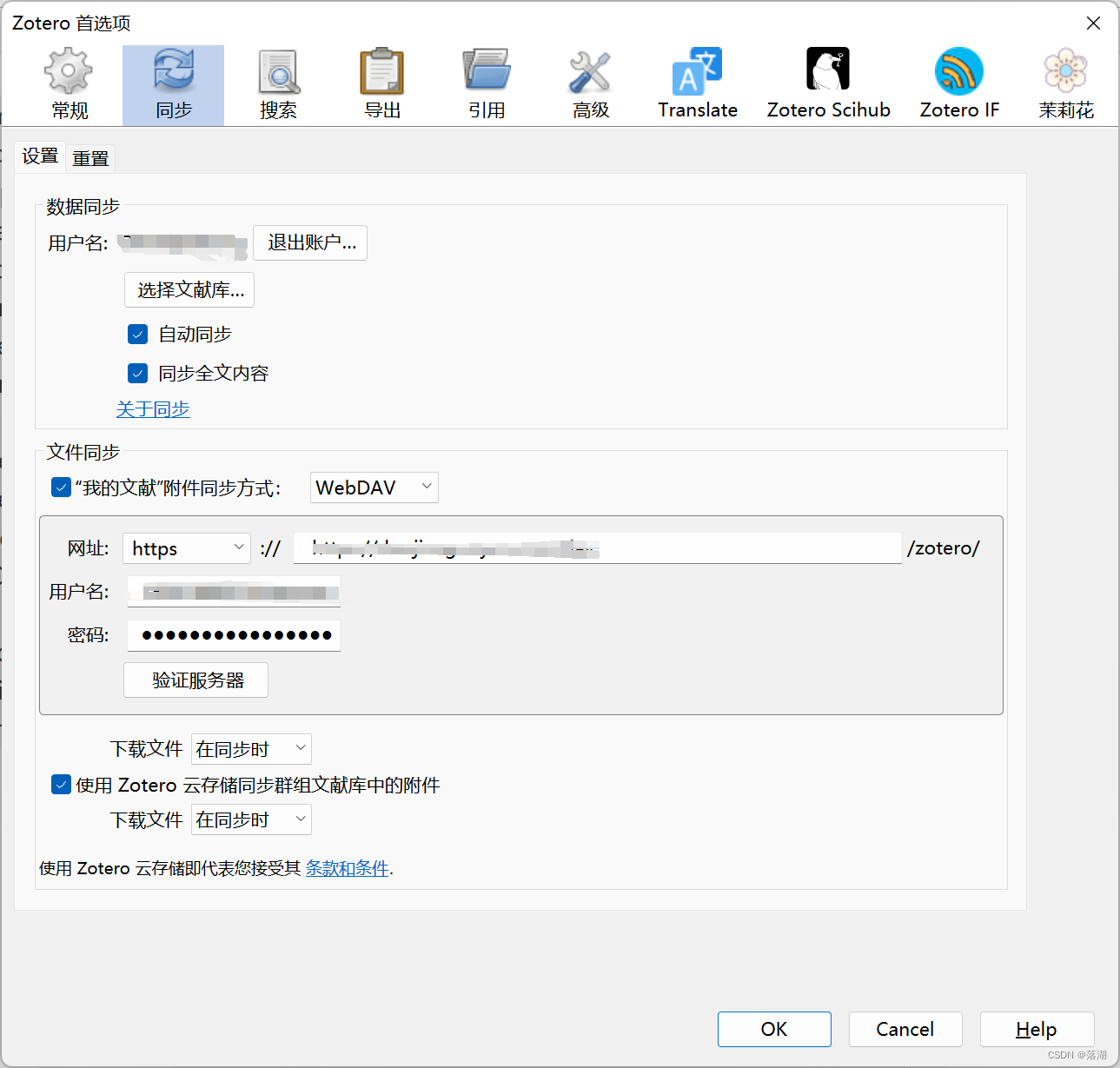Open the first 下载文件 在同步时 dropdown
Image resolution: width=1120 pixels, height=1068 pixels.
point(251,749)
